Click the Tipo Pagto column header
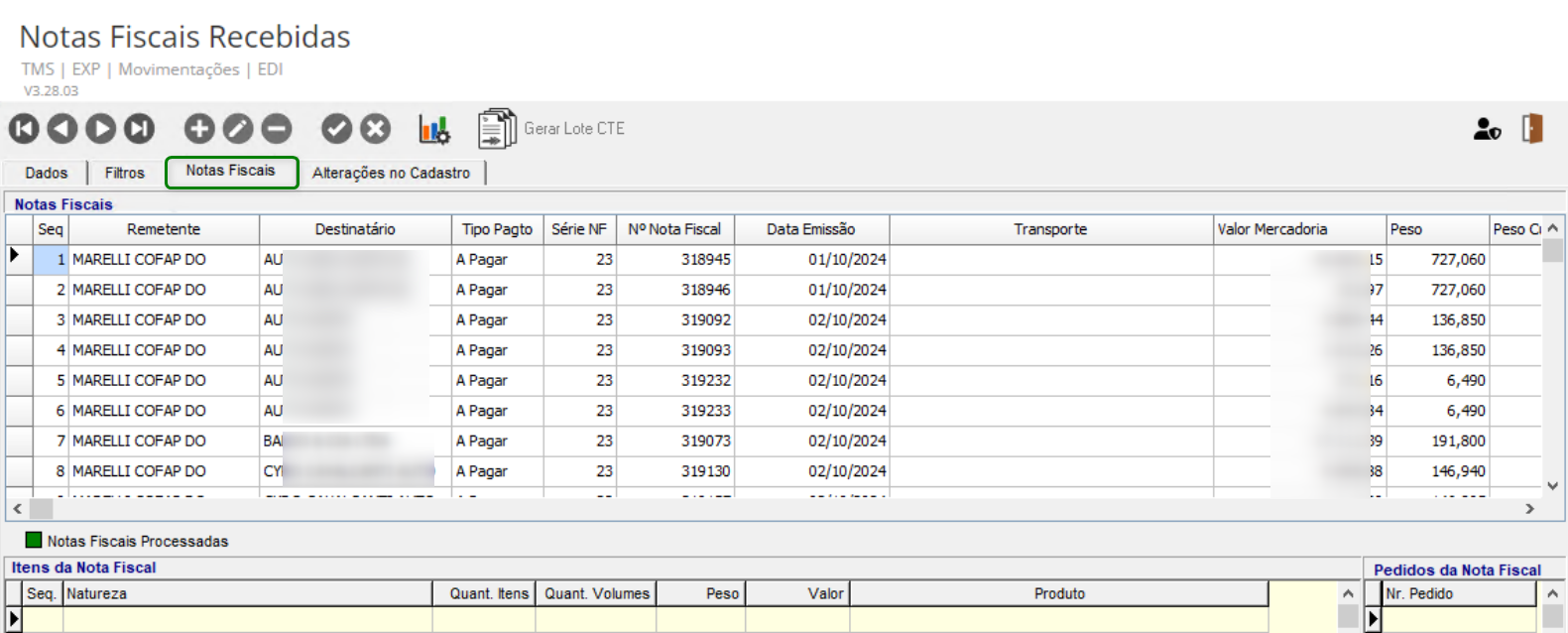 click(497, 229)
